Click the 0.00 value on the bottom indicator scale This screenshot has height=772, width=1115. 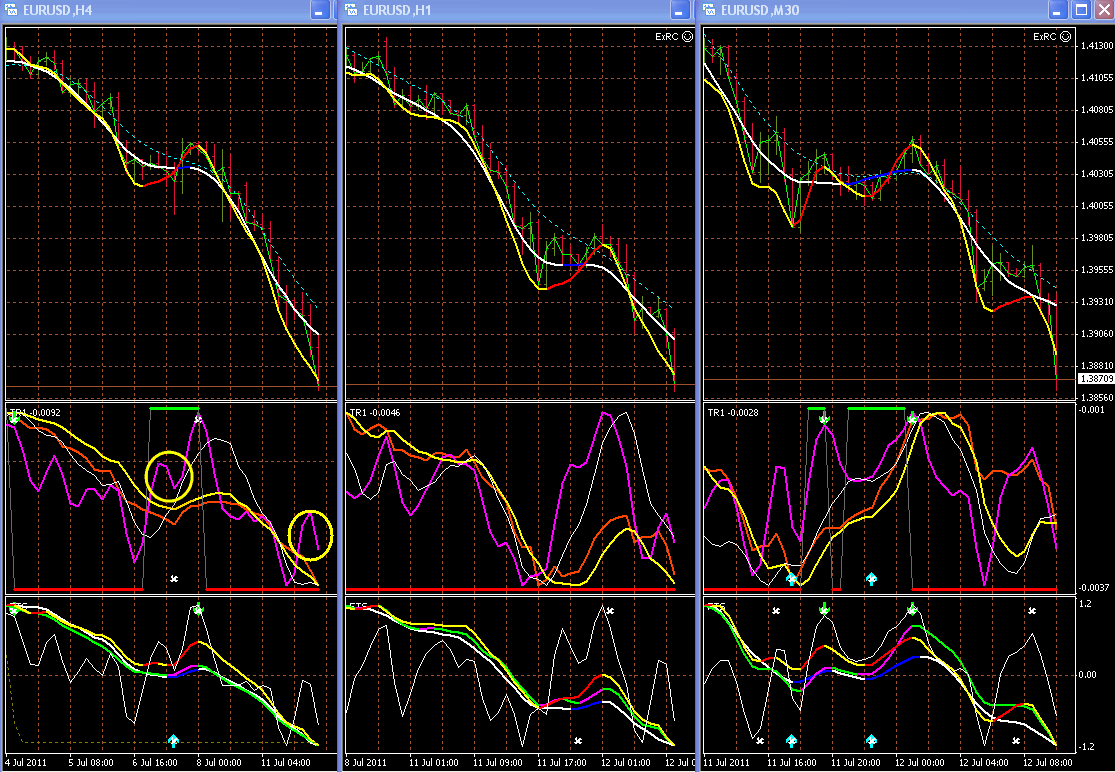click(1087, 675)
